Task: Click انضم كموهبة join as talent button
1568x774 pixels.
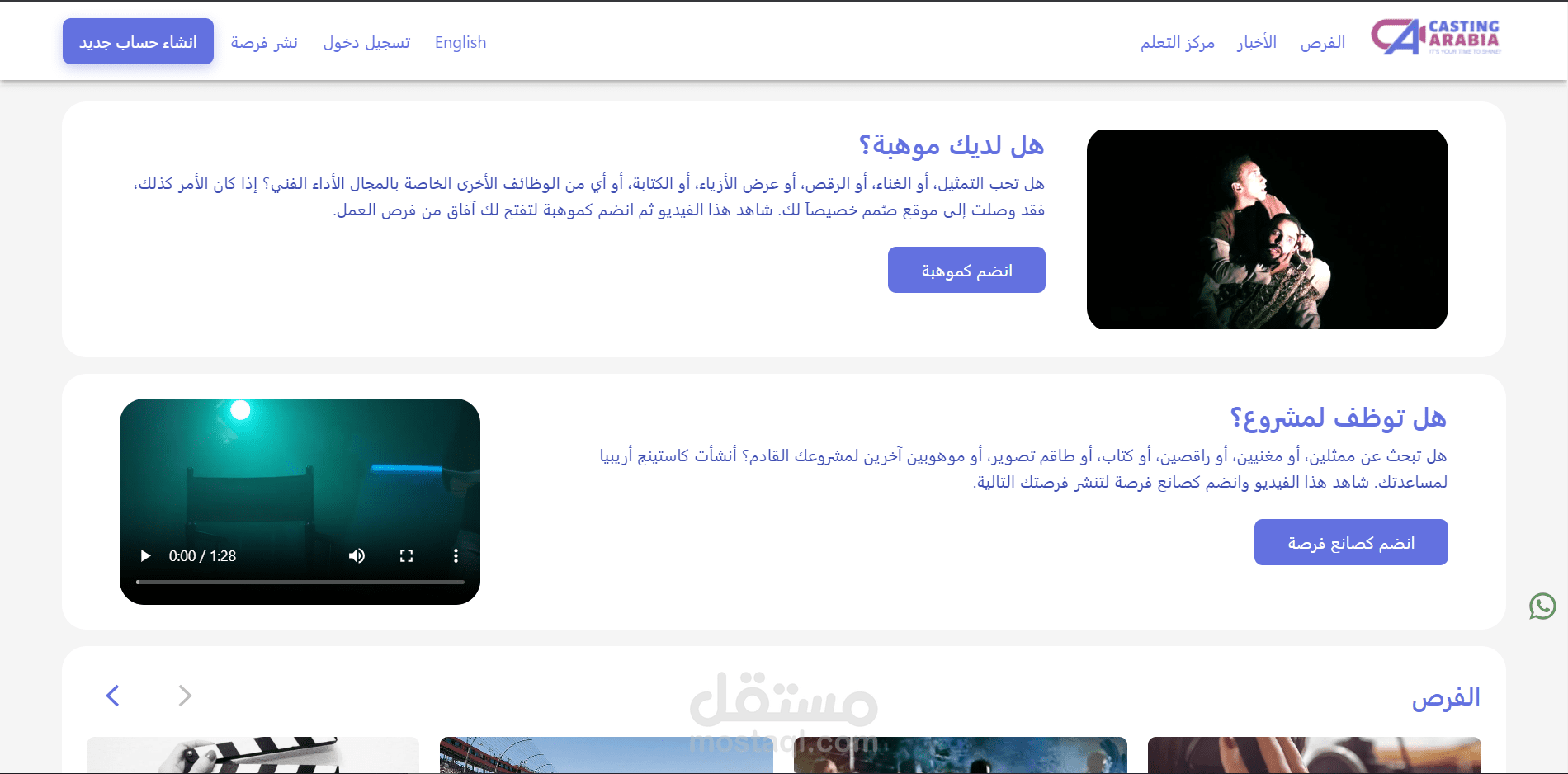Action: pyautogui.click(x=966, y=270)
